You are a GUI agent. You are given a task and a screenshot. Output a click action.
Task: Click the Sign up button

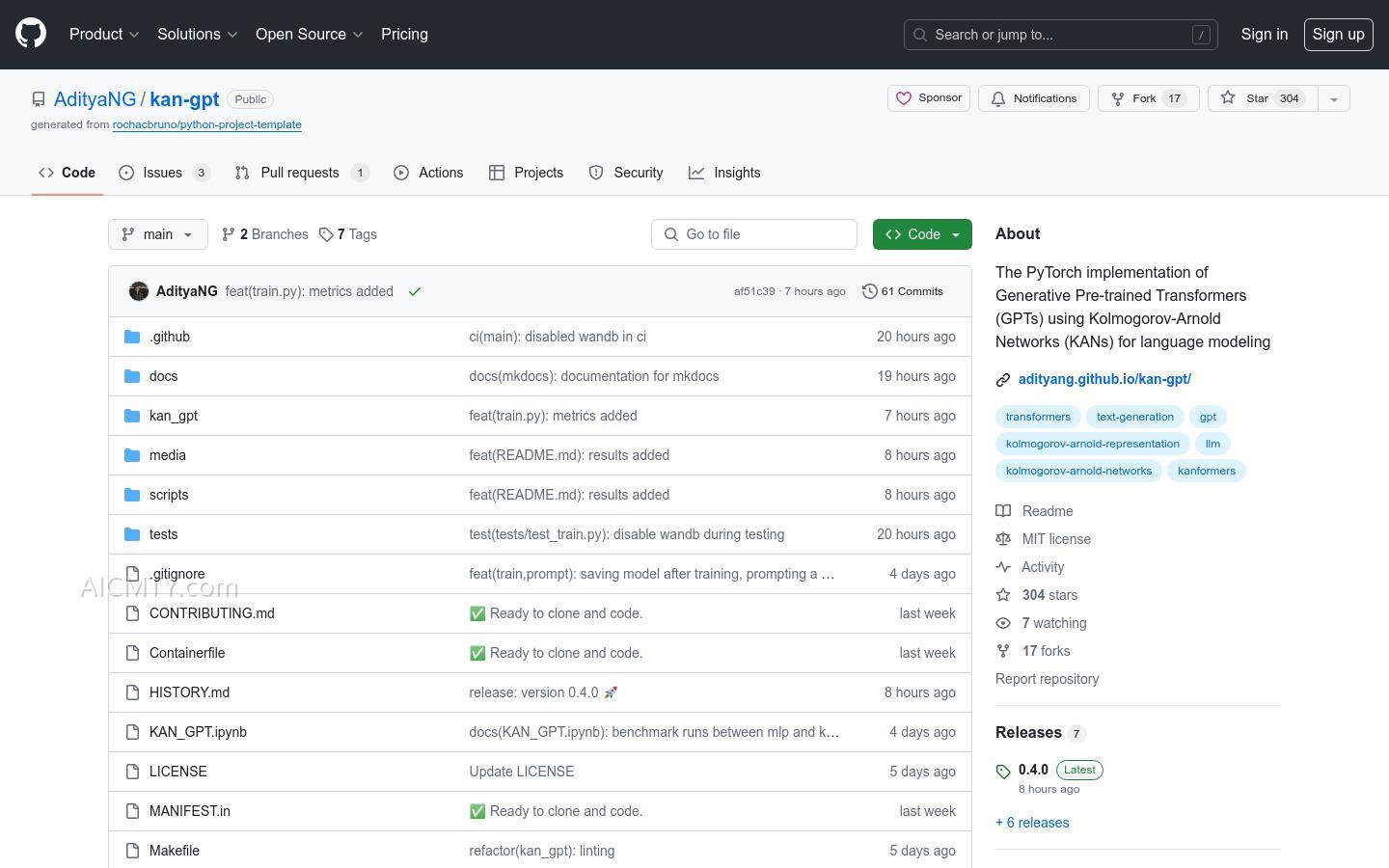[x=1338, y=34]
